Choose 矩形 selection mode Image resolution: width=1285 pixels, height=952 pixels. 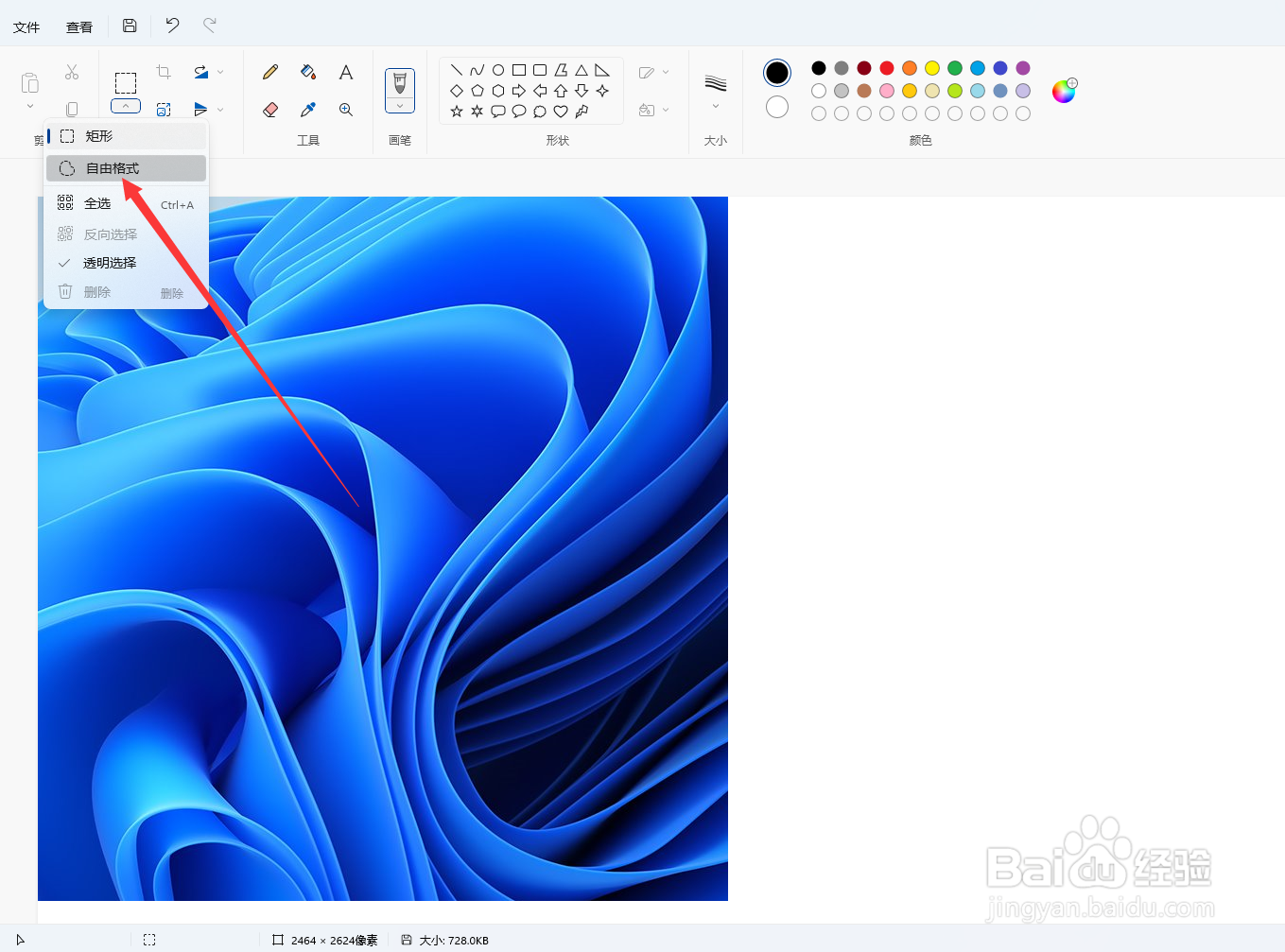126,136
